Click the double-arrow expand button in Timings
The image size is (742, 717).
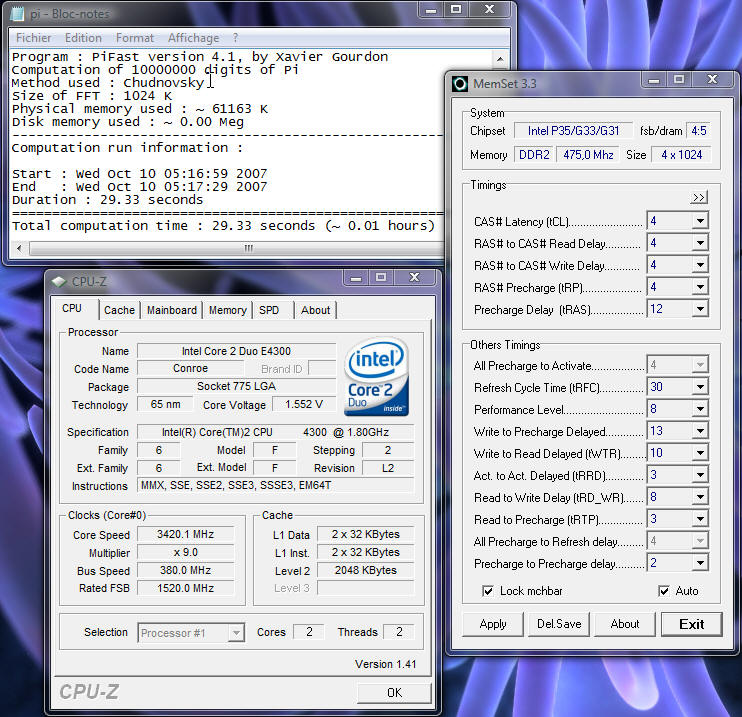point(699,197)
